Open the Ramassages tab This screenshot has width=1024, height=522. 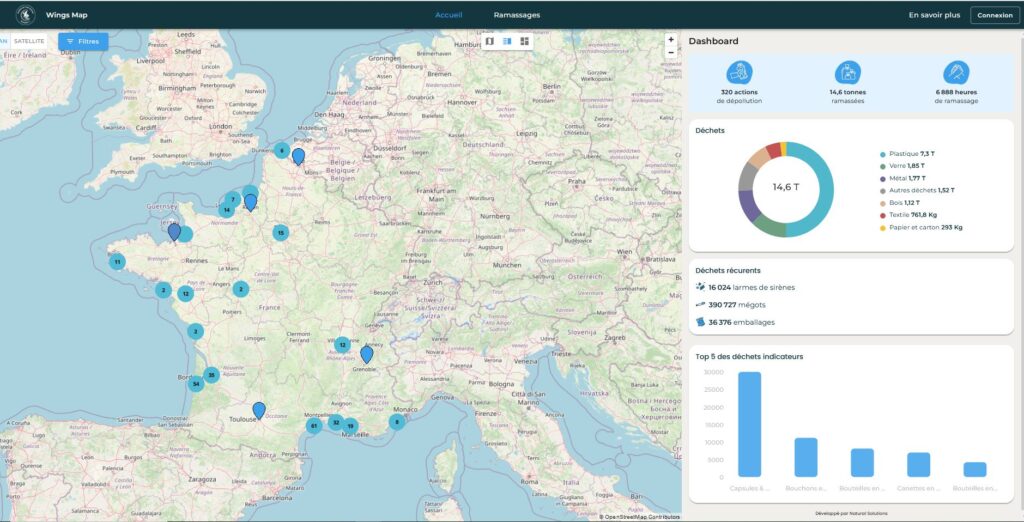click(x=516, y=15)
